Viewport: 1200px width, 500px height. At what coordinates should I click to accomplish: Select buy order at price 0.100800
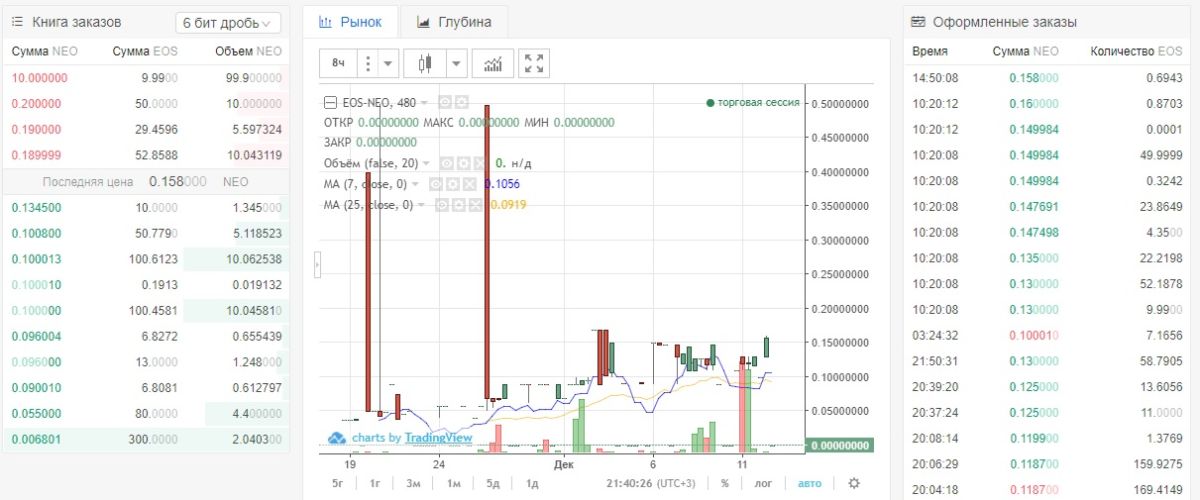click(146, 233)
